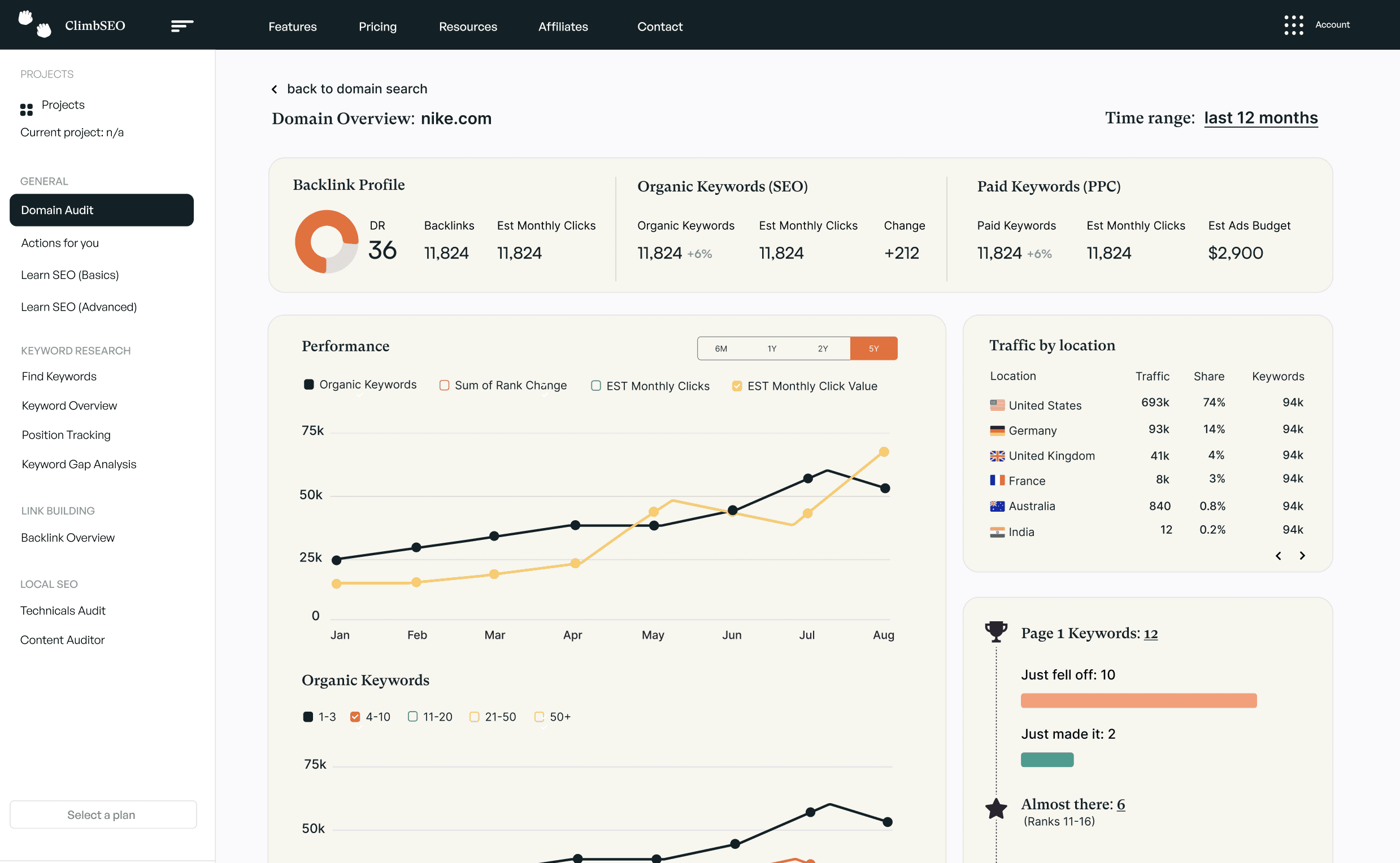Viewport: 1400px width, 863px height.
Task: Click the back arrow chevron icon
Action: [275, 89]
